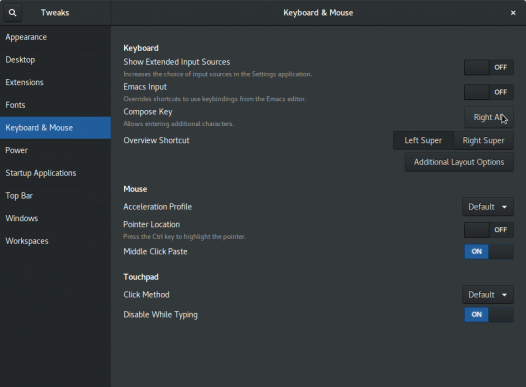This screenshot has width=526, height=387.
Task: Click the Mouse section heading
Action: (135, 189)
